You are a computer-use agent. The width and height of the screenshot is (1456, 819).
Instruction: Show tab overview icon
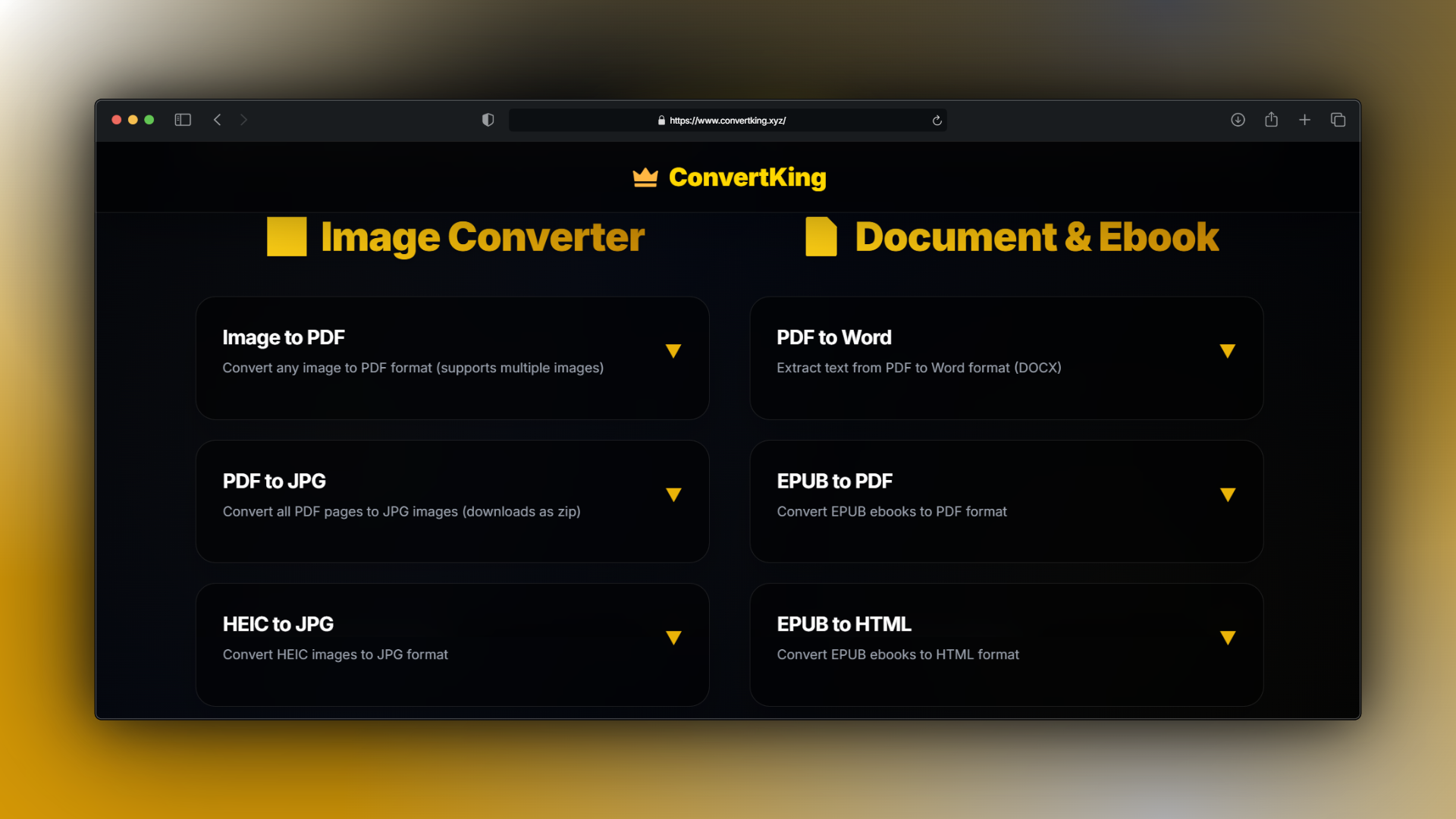pyautogui.click(x=1338, y=120)
